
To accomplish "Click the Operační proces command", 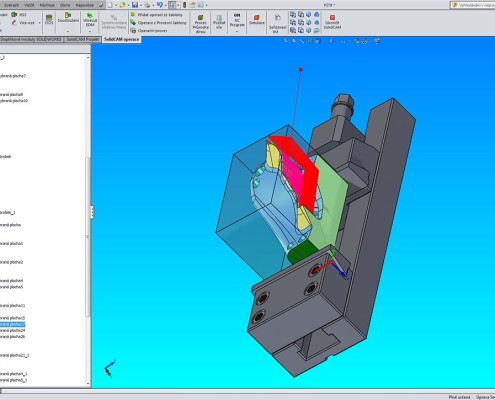I will (x=149, y=31).
